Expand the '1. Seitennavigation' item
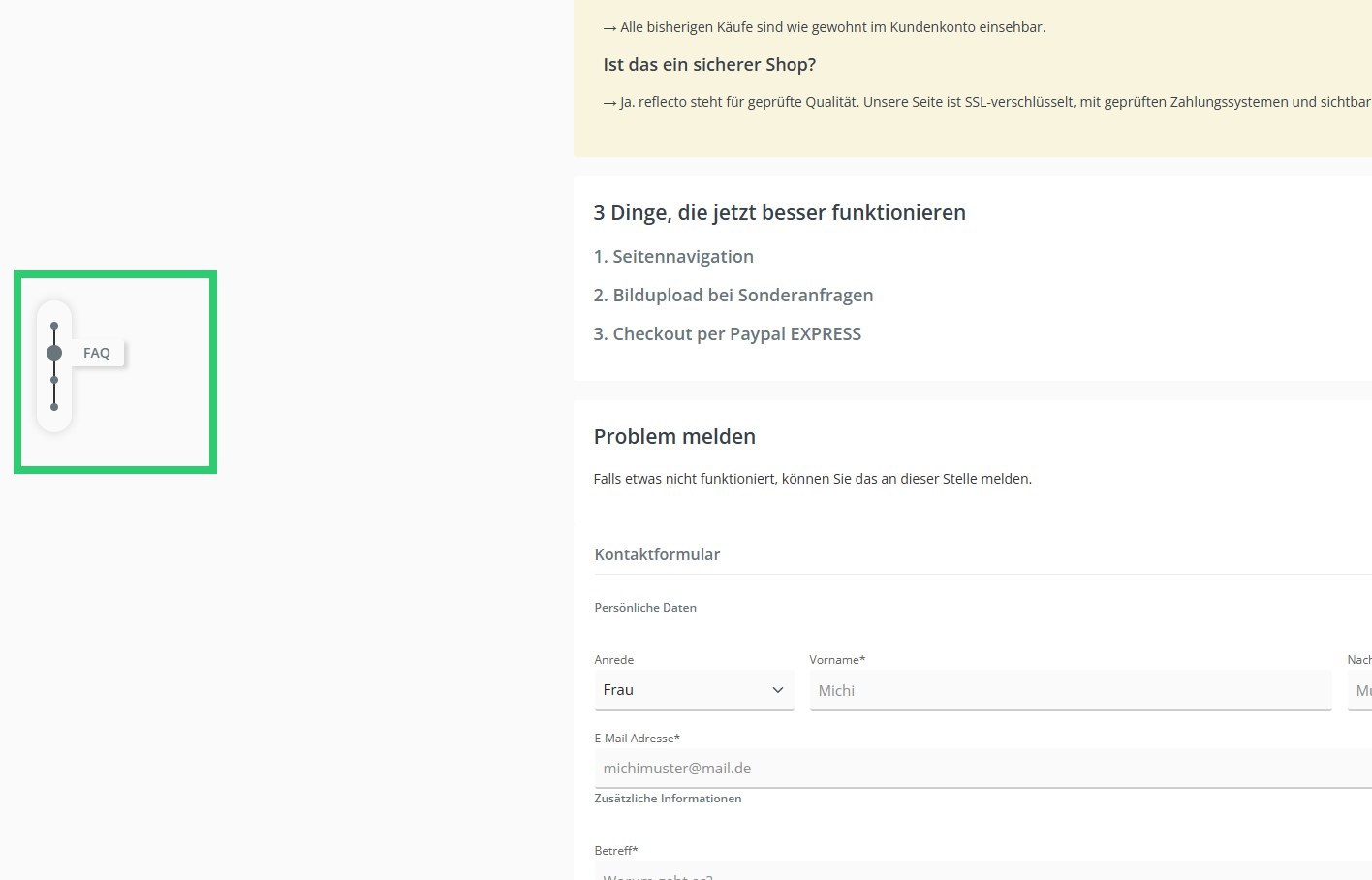 coord(673,257)
